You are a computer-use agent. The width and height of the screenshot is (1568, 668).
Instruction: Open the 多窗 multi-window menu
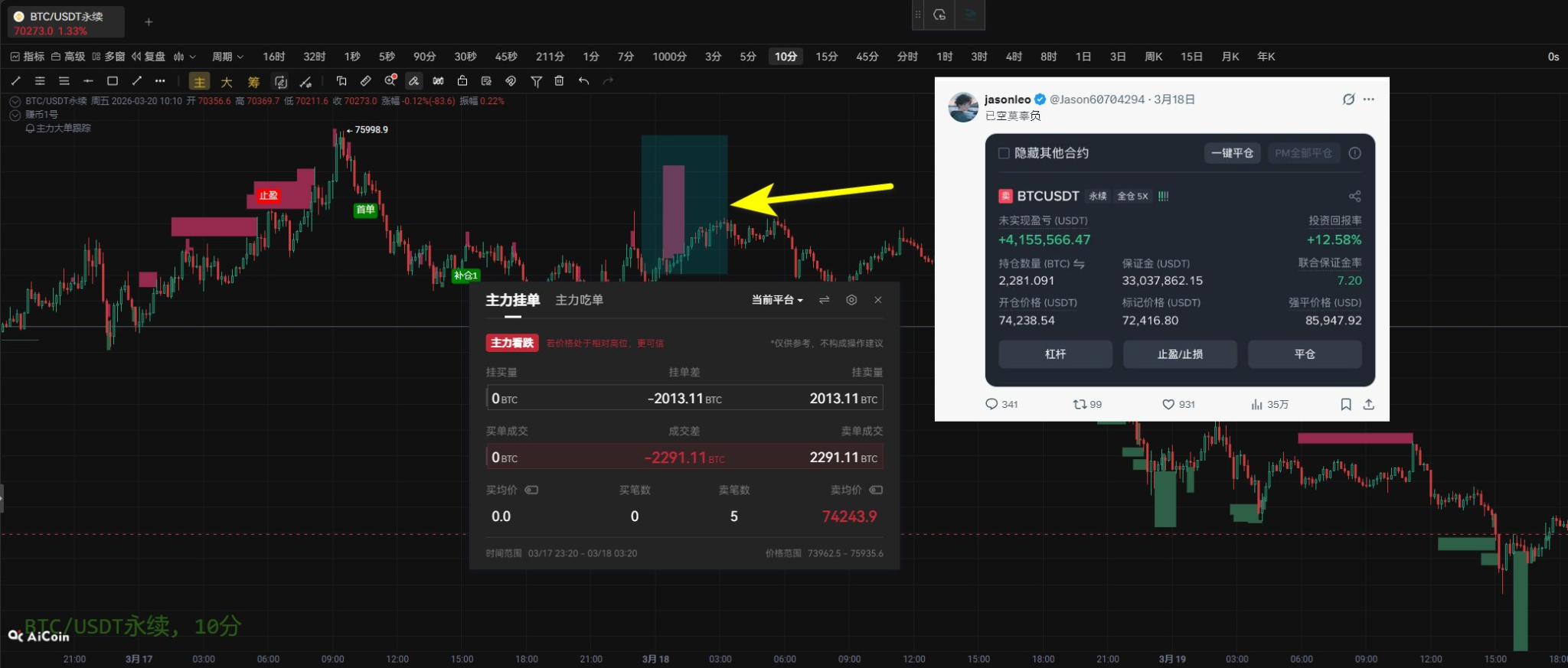coord(108,57)
